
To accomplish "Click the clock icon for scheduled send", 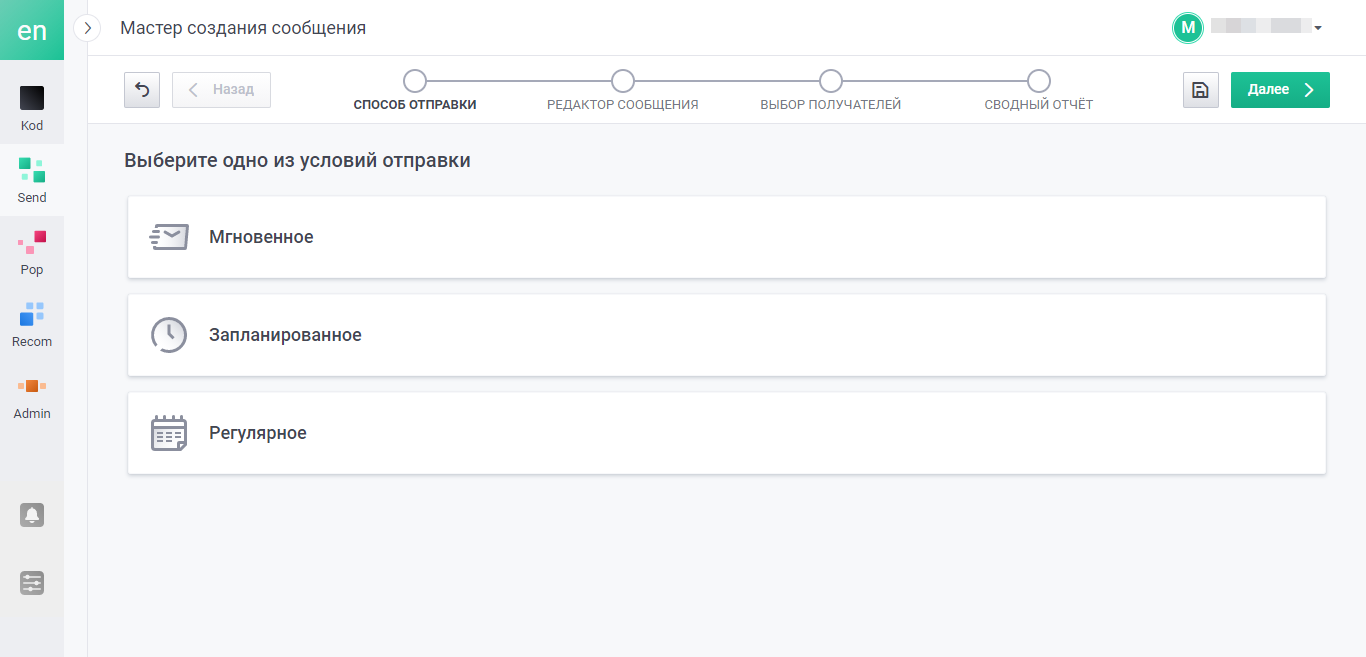I will [169, 335].
